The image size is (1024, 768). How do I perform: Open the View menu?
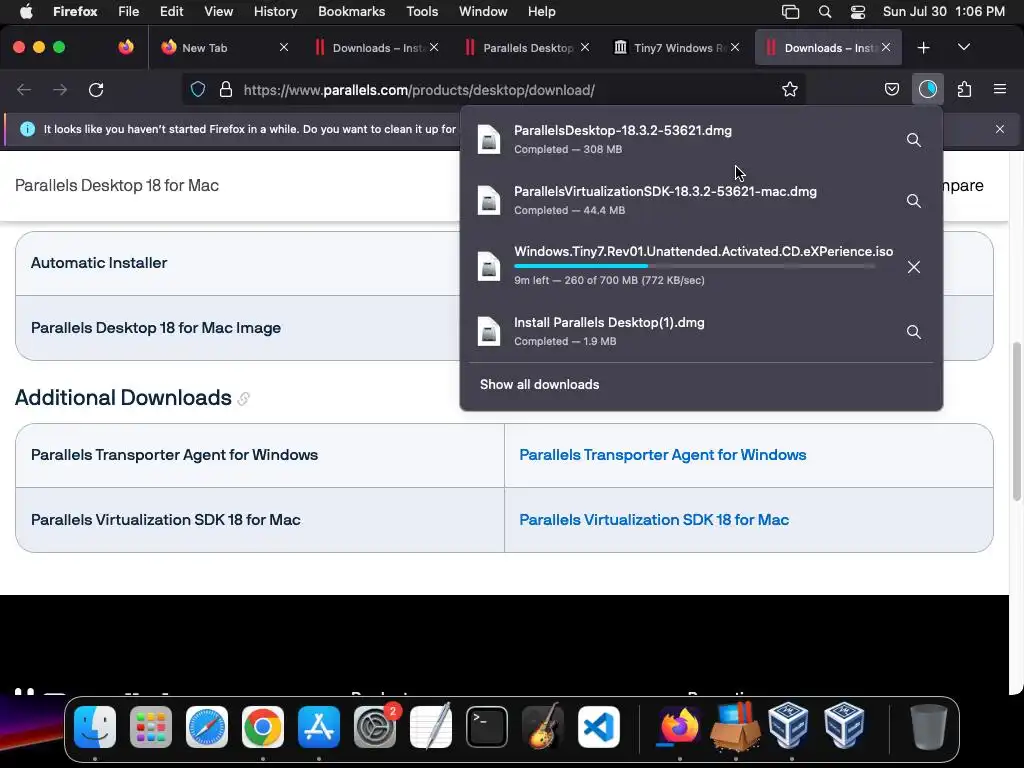(x=218, y=12)
